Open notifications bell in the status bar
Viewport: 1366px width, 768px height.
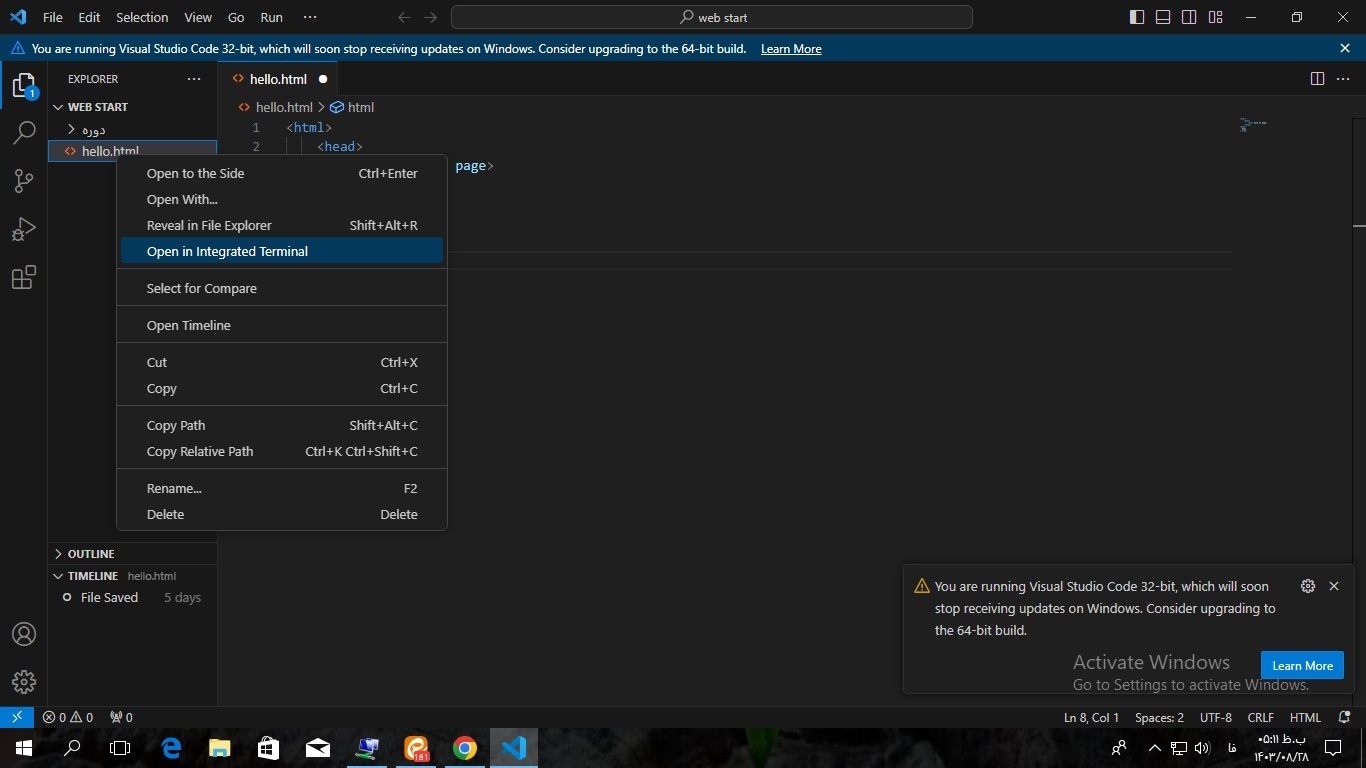pos(1342,717)
